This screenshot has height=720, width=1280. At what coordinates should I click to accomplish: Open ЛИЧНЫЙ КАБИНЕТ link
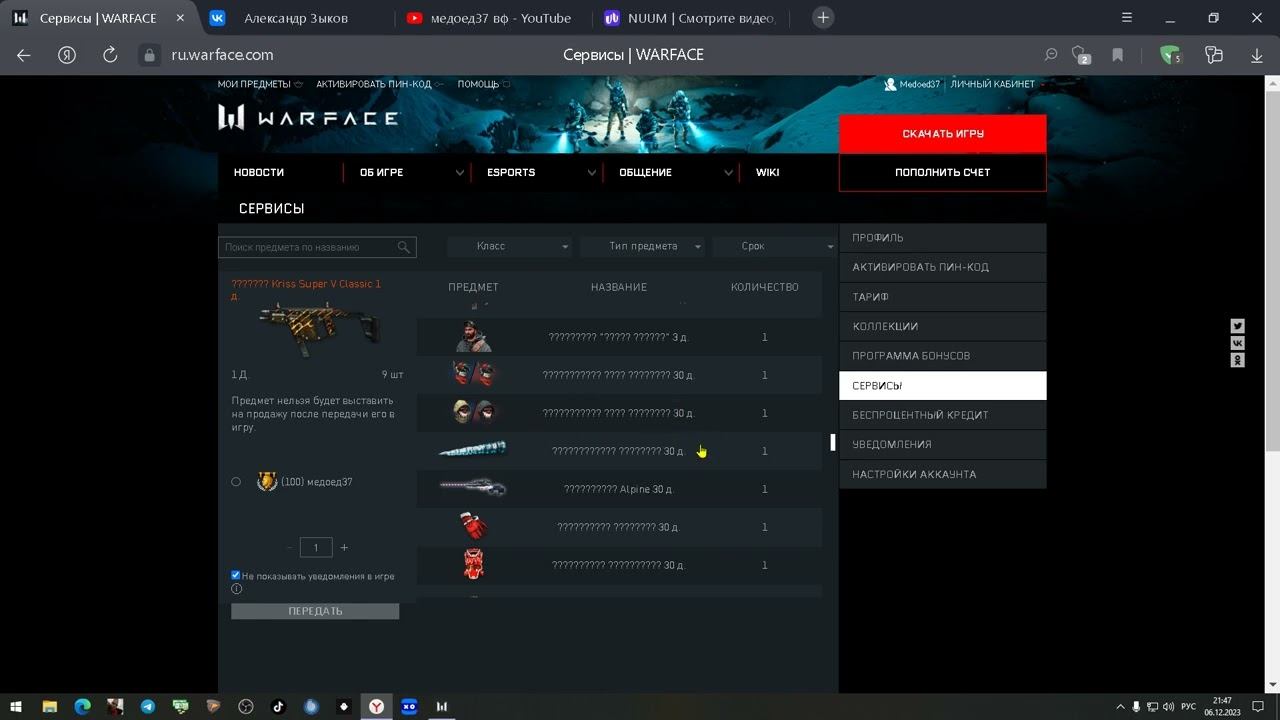click(992, 84)
